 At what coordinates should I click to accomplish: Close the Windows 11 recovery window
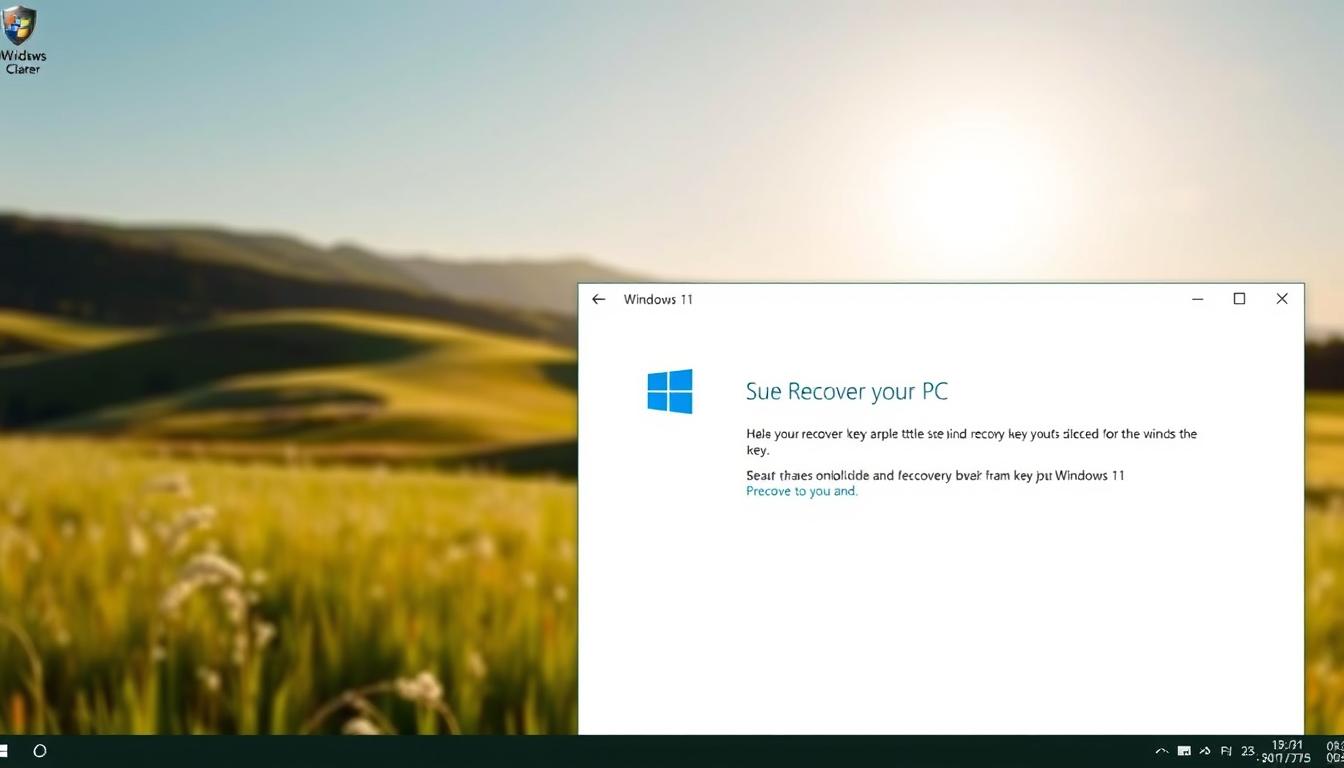coord(1282,299)
